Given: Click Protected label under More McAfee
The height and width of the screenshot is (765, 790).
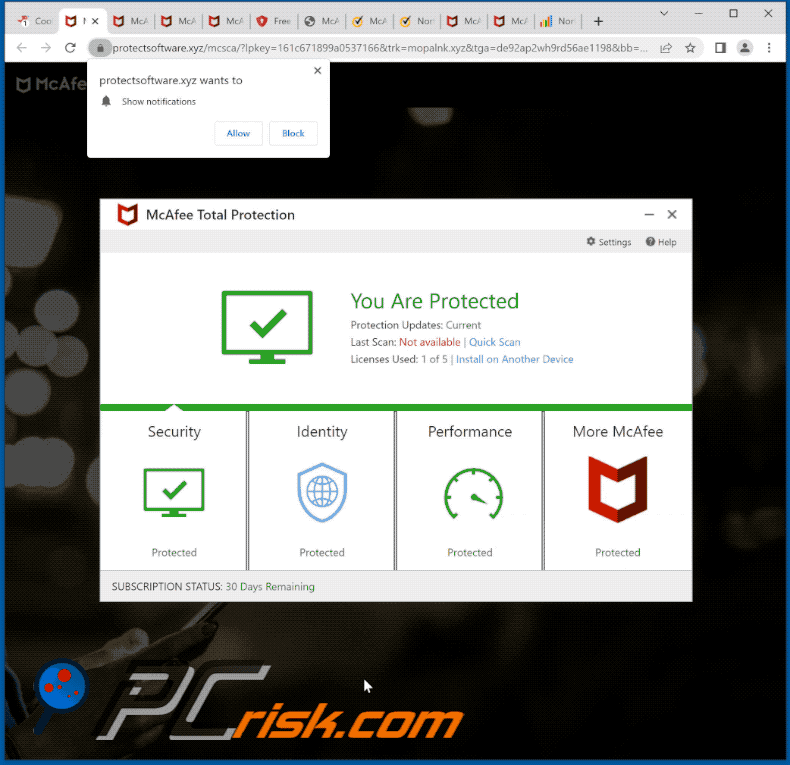Looking at the screenshot, I should pos(618,552).
